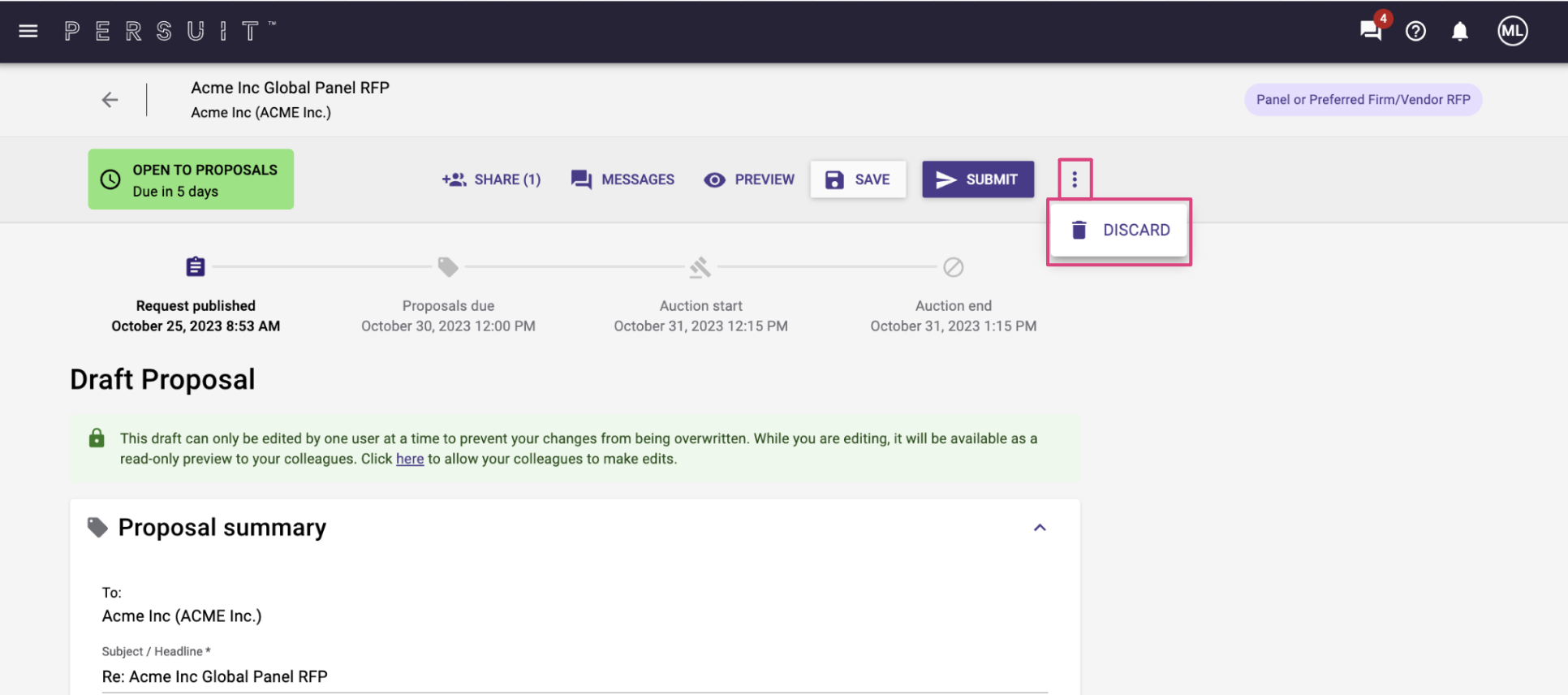Click the PERSUIT logo
This screenshot has height=695, width=1568.
[170, 31]
